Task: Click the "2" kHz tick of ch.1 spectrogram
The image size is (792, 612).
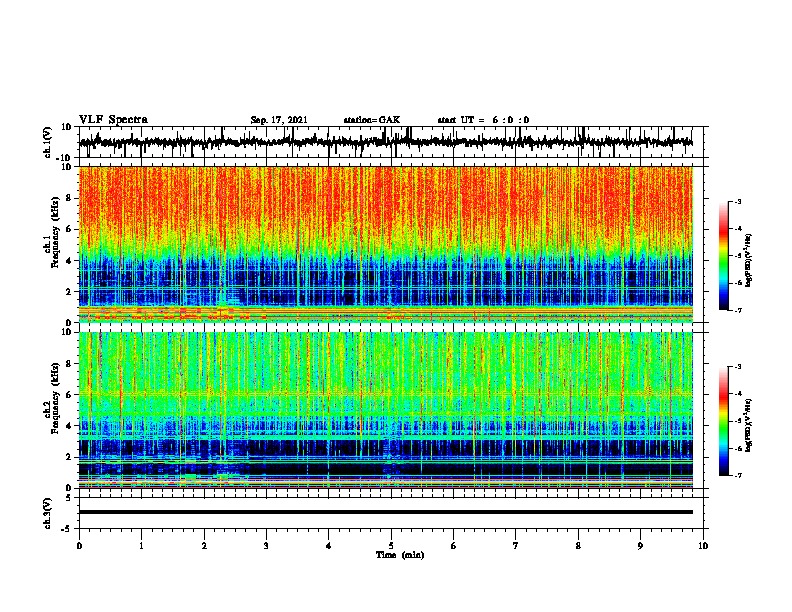Action: click(x=69, y=292)
